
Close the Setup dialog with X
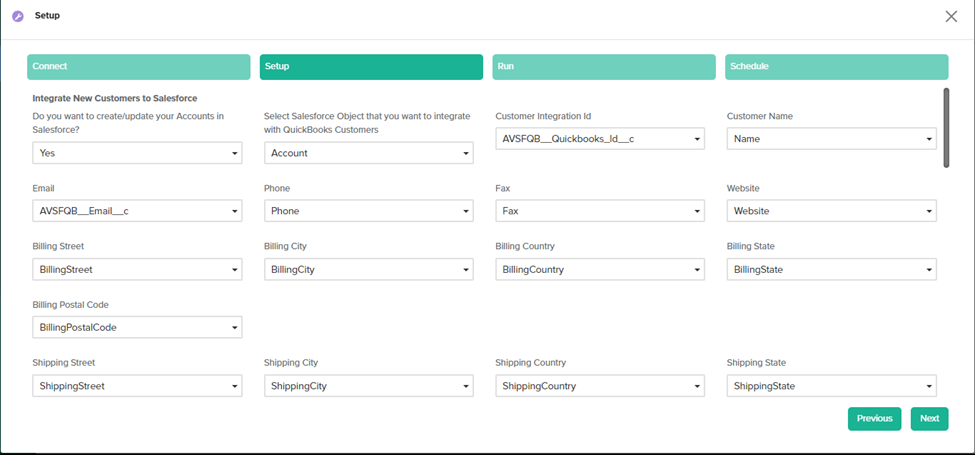pos(951,16)
